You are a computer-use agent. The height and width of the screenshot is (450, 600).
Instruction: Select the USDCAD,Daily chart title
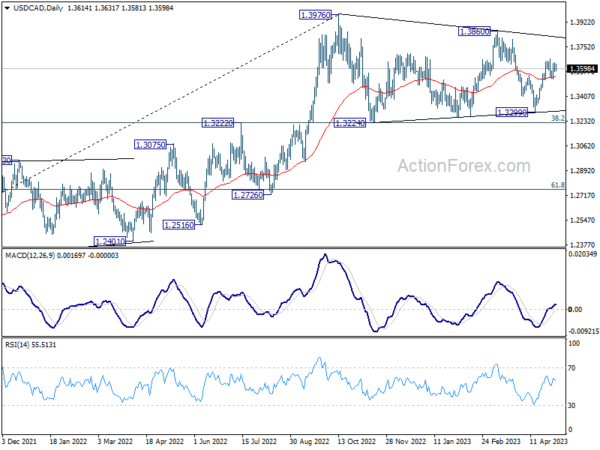[38, 8]
